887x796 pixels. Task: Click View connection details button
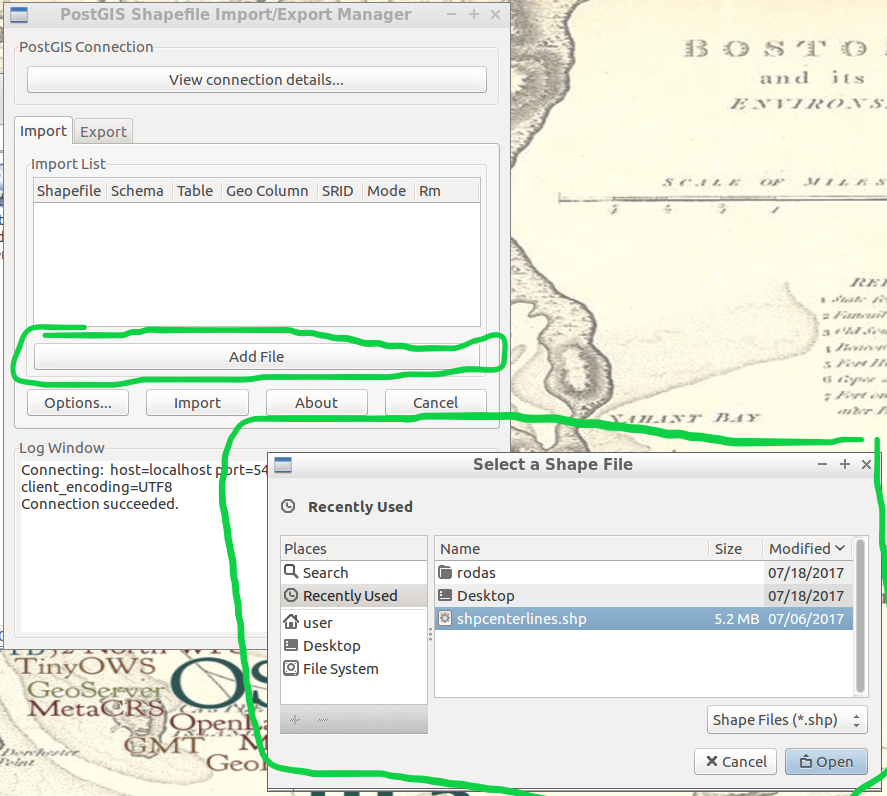click(x=256, y=80)
